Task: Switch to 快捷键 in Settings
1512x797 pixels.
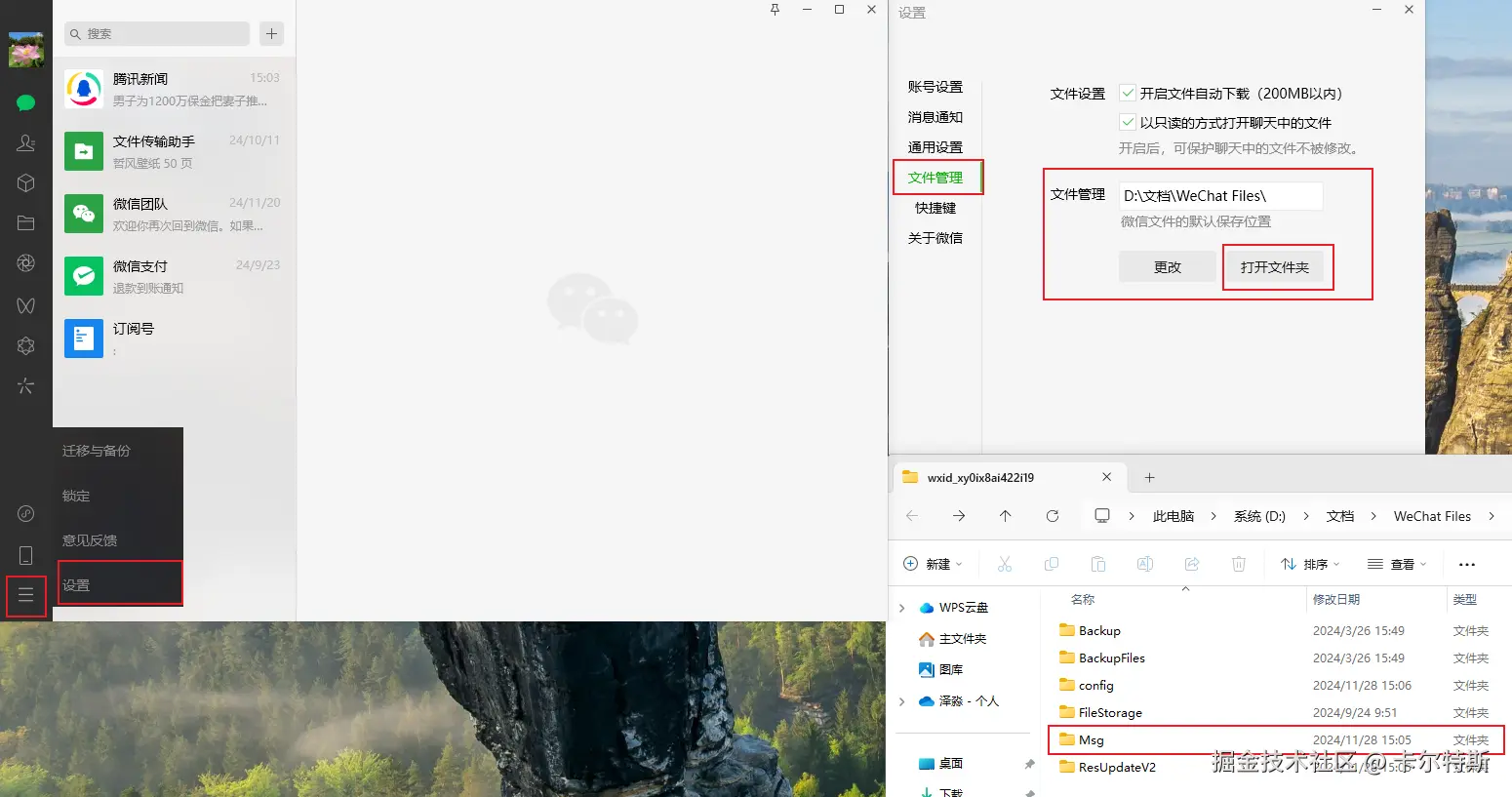Action: pyautogui.click(x=935, y=208)
